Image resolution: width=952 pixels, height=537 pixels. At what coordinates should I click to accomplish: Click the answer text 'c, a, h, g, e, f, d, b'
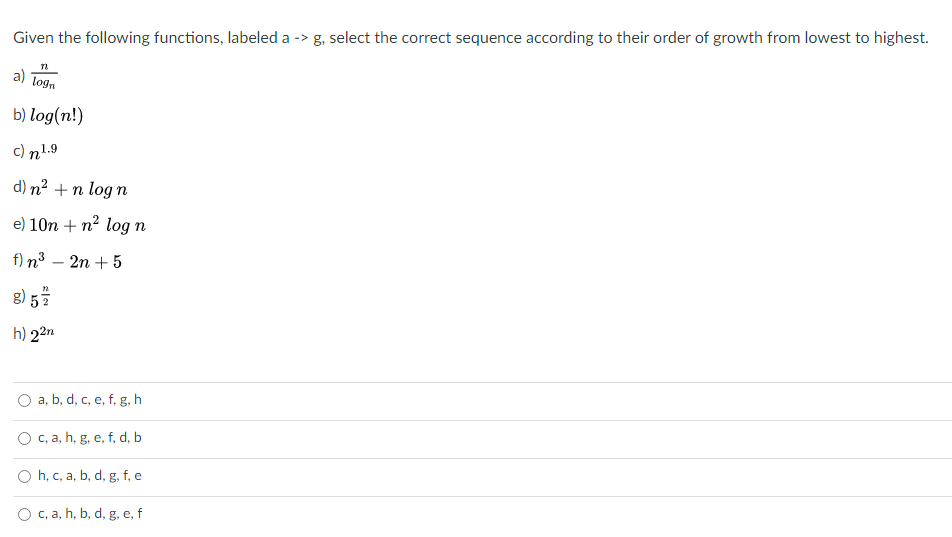89,437
